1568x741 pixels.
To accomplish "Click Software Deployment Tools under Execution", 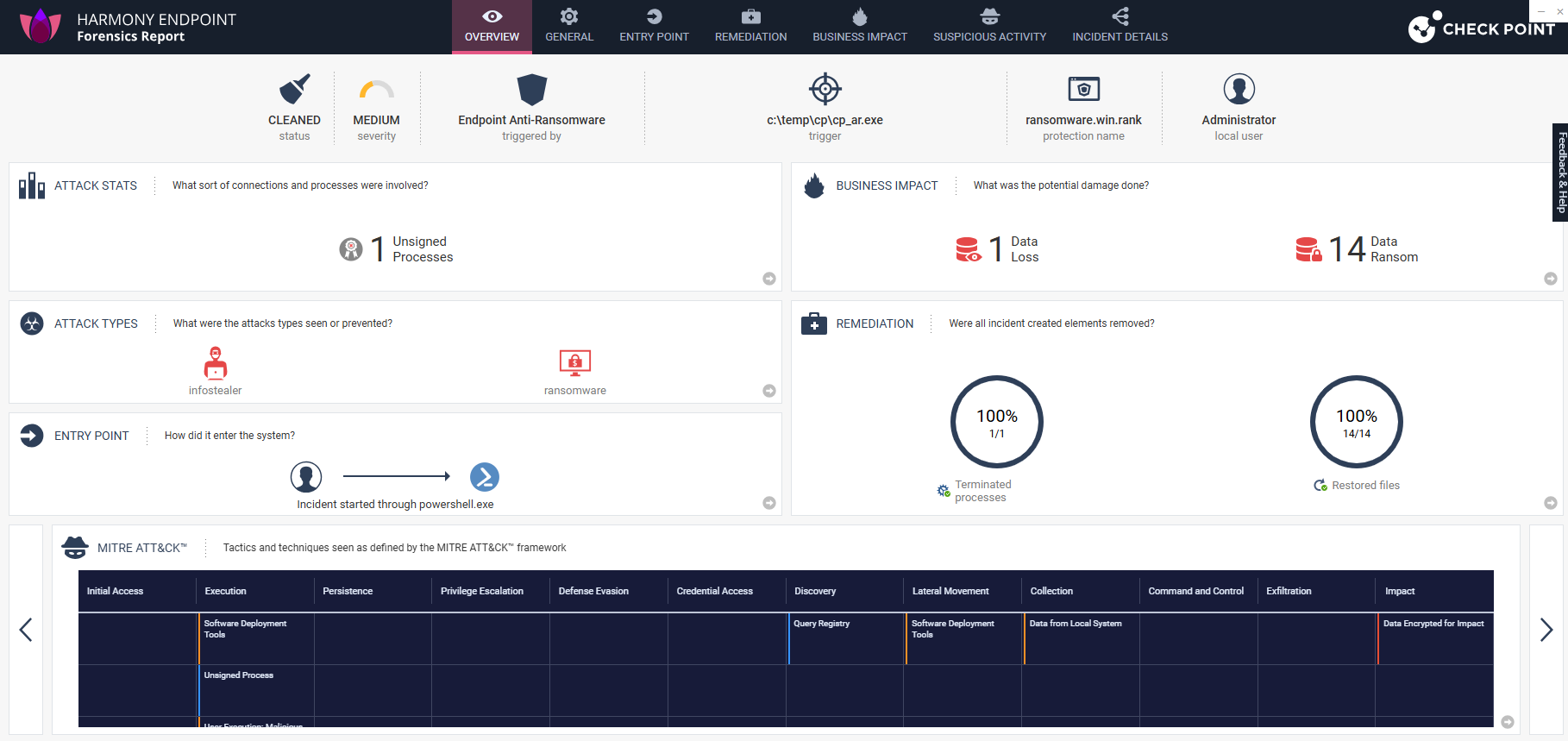I will click(256, 638).
